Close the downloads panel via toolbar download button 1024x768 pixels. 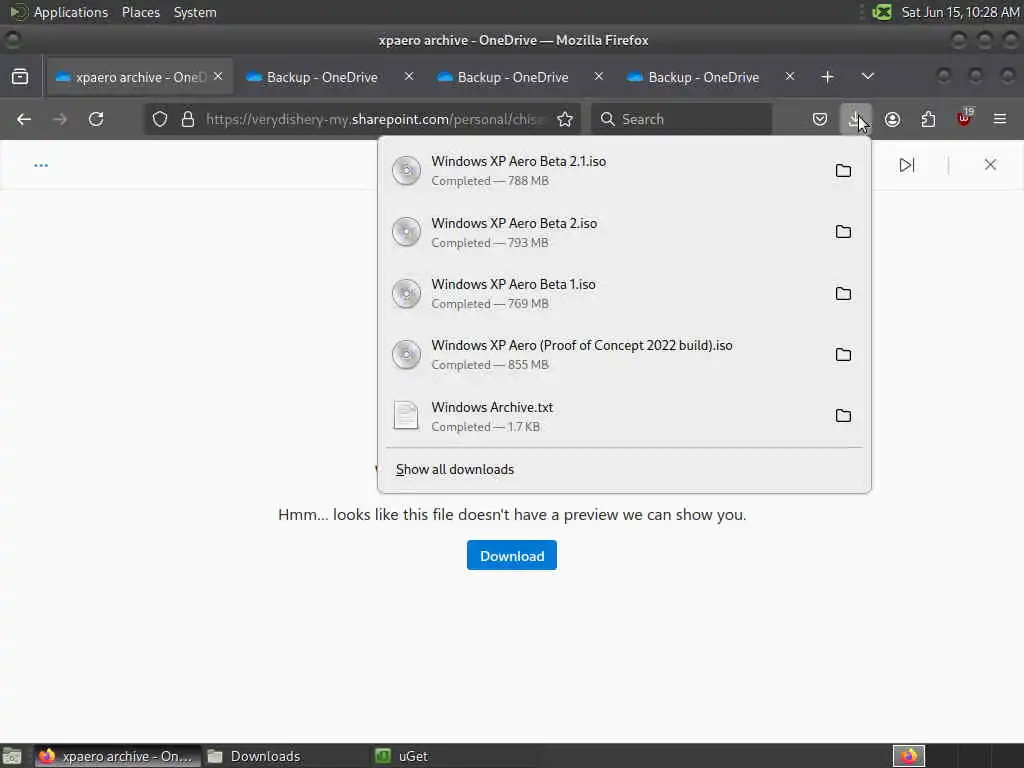tap(856, 119)
